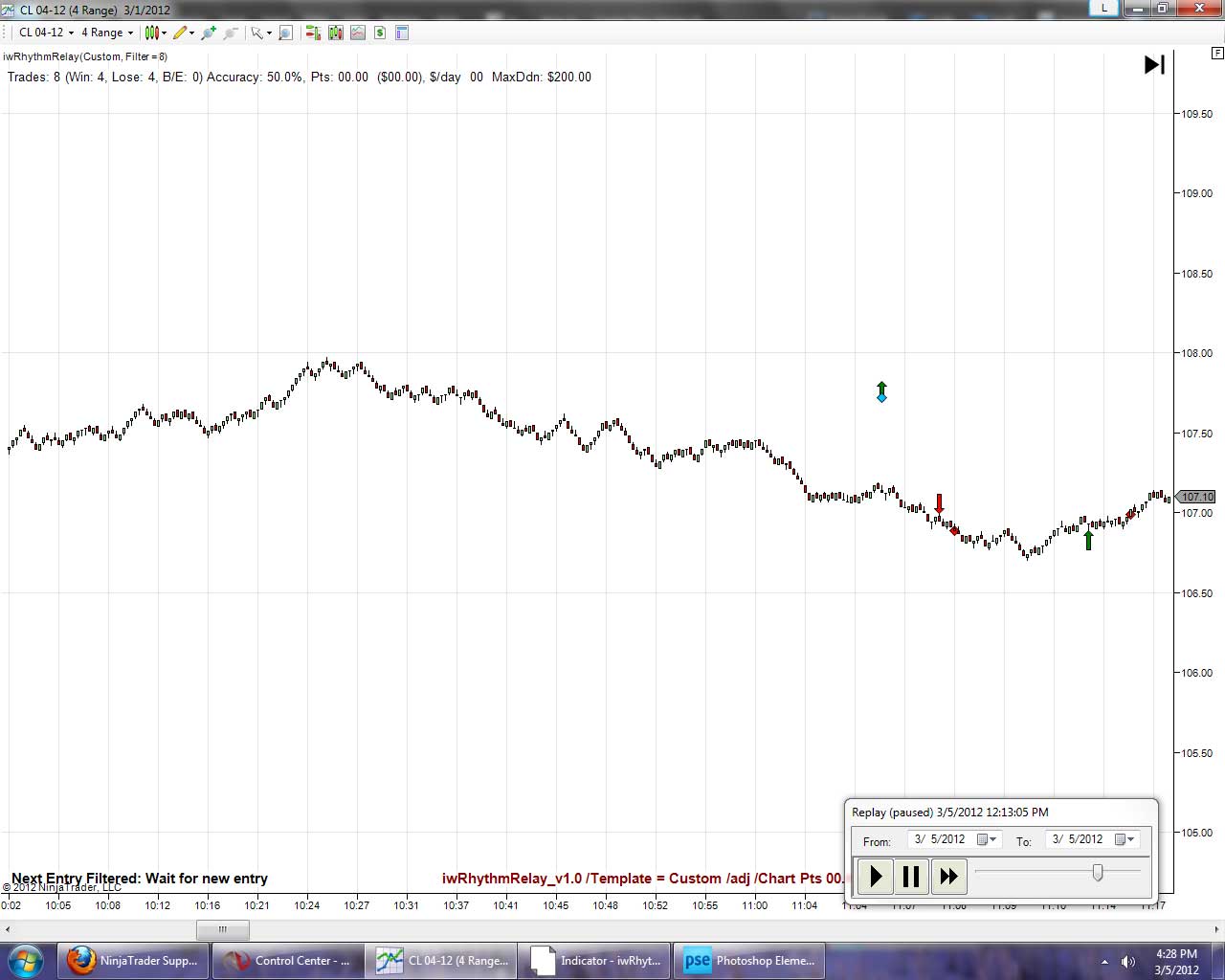Click the green up arrow buy signal
Viewport: 1225px width, 980px height.
point(1088,540)
